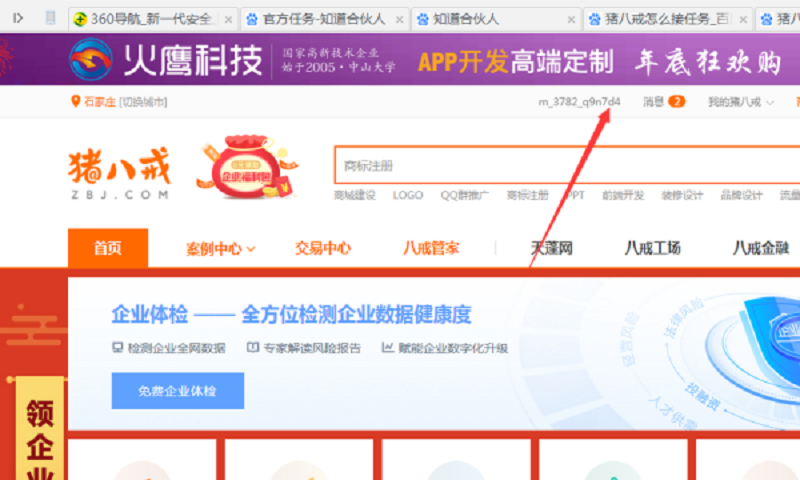Switch to the 官方任务-知道合伙人 tab
This screenshot has height=480, width=800.
pyautogui.click(x=324, y=19)
